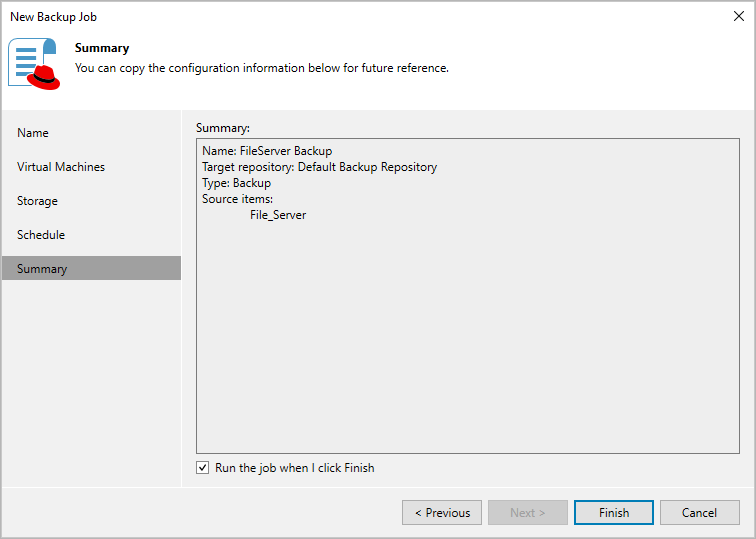
Task: Click the Summary wizard document icon
Action: point(34,64)
